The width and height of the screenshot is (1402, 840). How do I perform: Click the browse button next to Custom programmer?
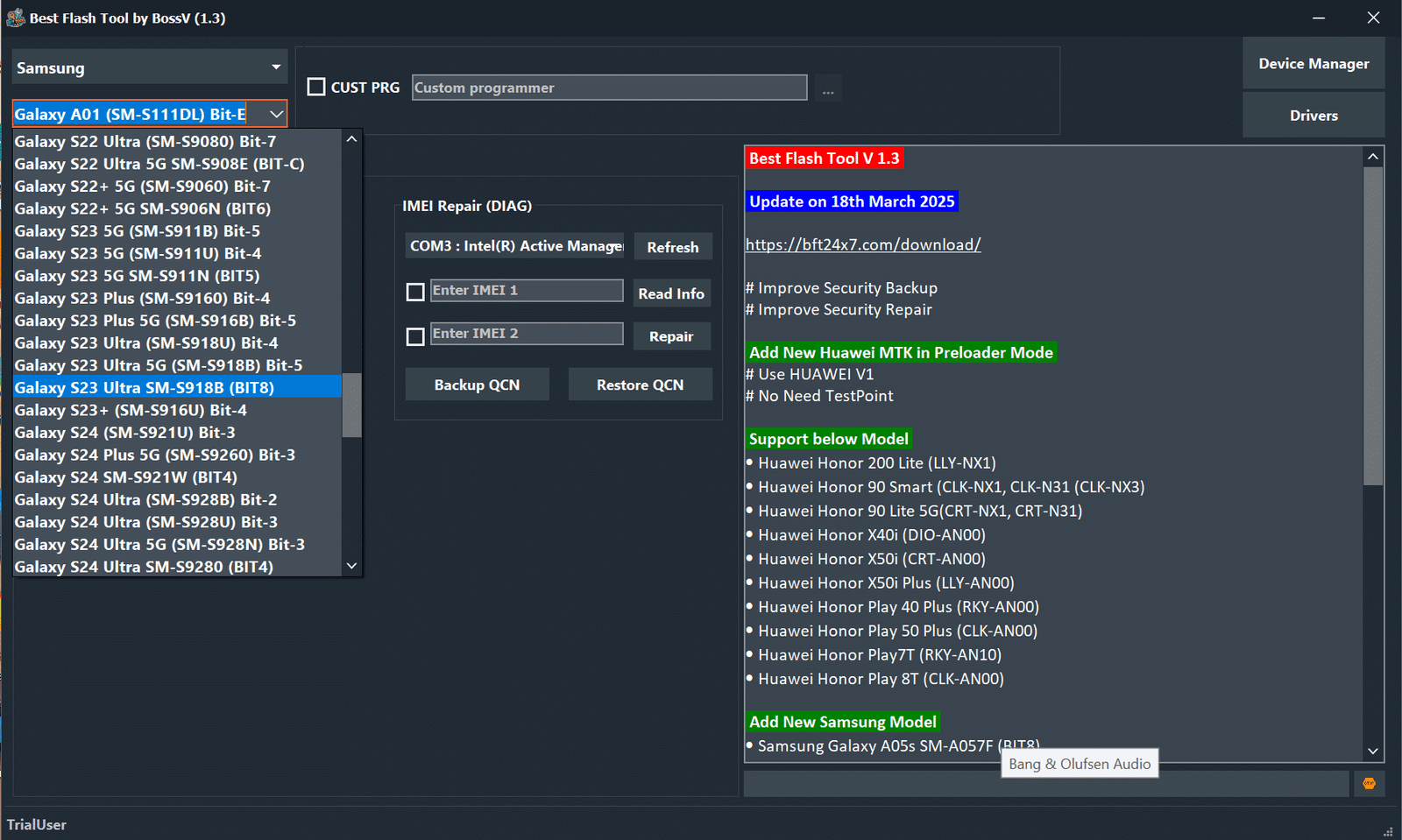pyautogui.click(x=828, y=88)
